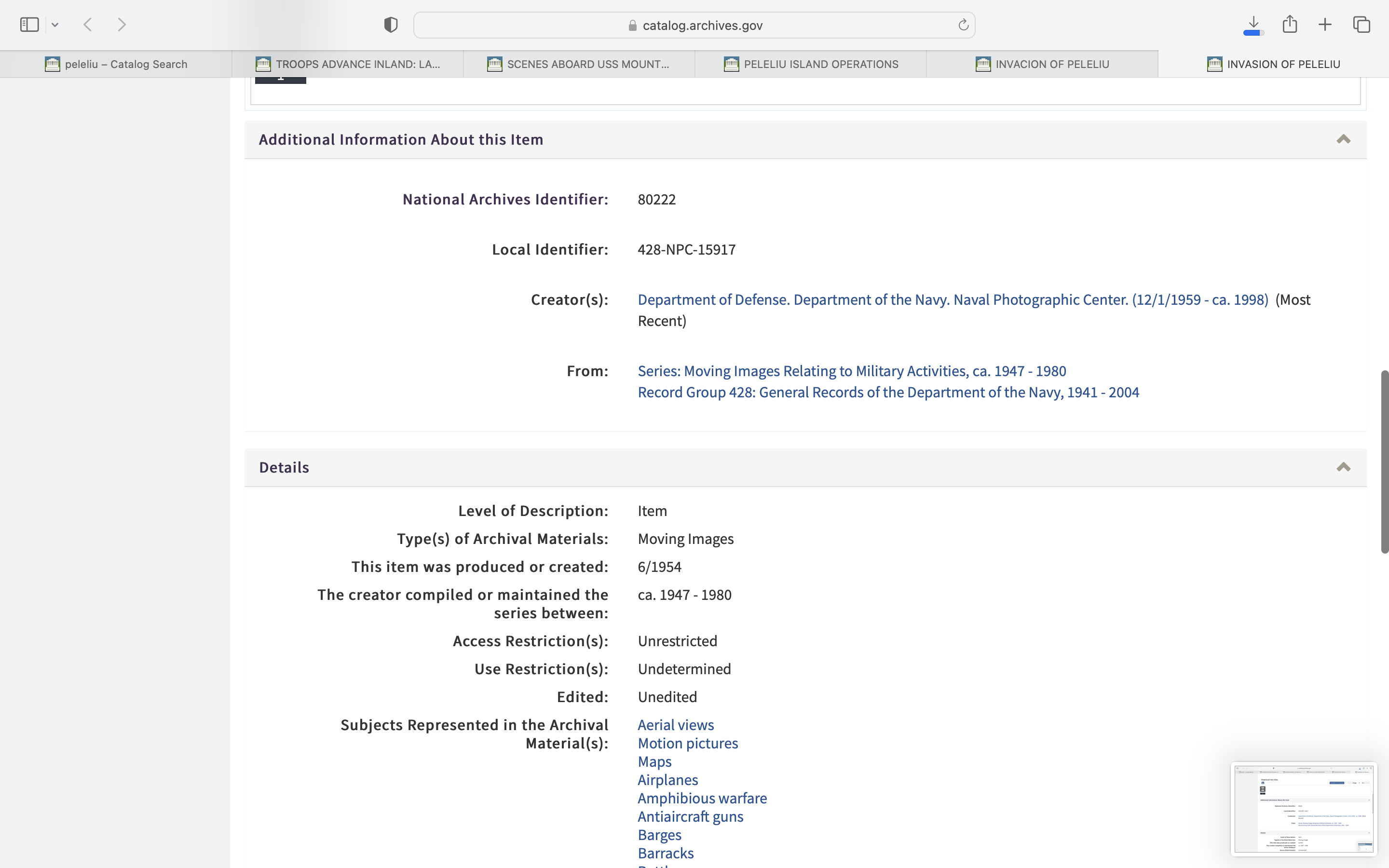Open the sidebar options chevron dropdown
Image resolution: width=1389 pixels, height=868 pixels.
tap(55, 25)
